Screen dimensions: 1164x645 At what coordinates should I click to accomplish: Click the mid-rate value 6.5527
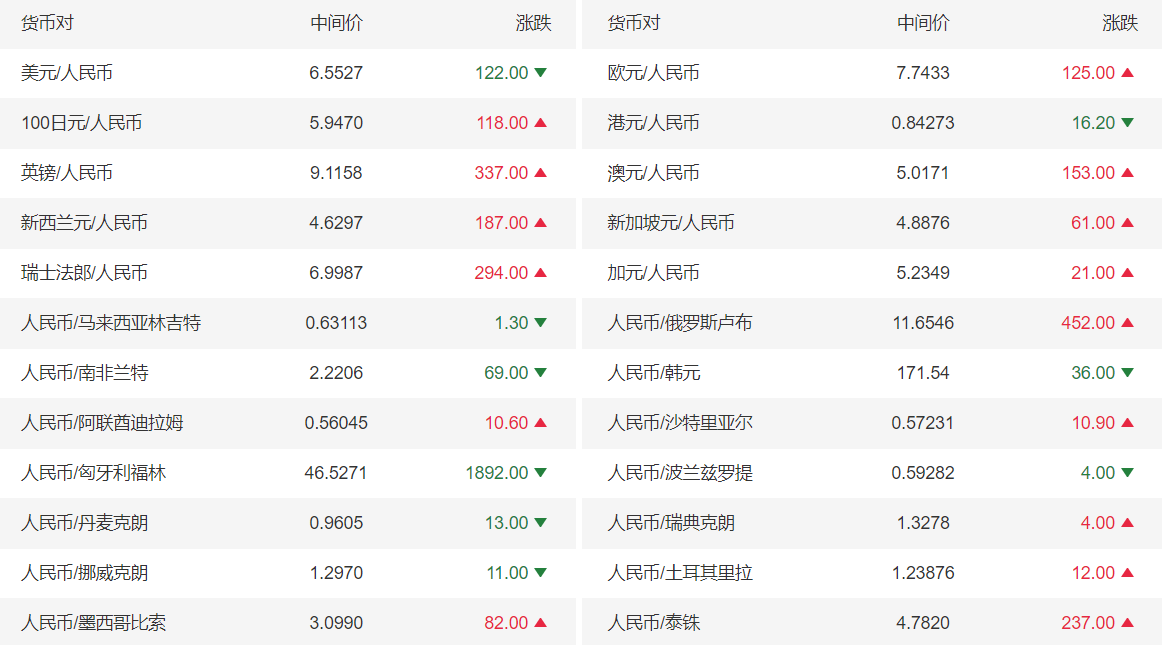click(336, 73)
